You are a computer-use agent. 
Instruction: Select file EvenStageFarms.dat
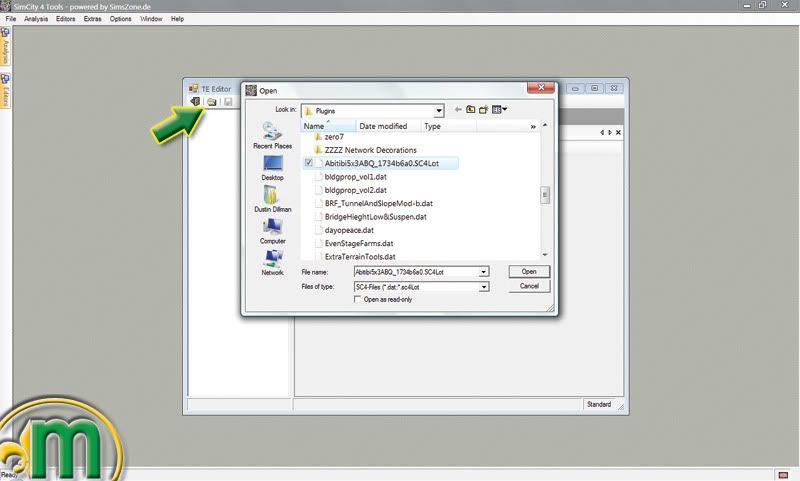click(354, 243)
